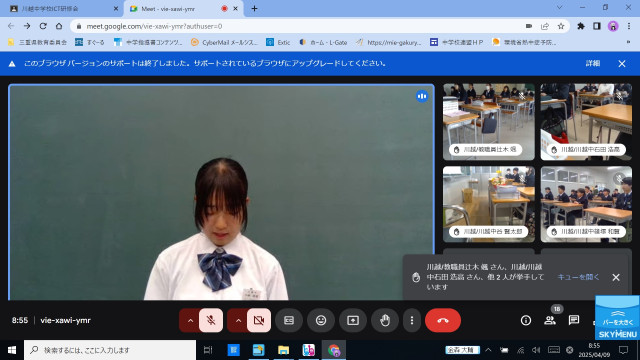The width and height of the screenshot is (640, 360).
Task: Open Extic bookmark
Action: pos(278,42)
